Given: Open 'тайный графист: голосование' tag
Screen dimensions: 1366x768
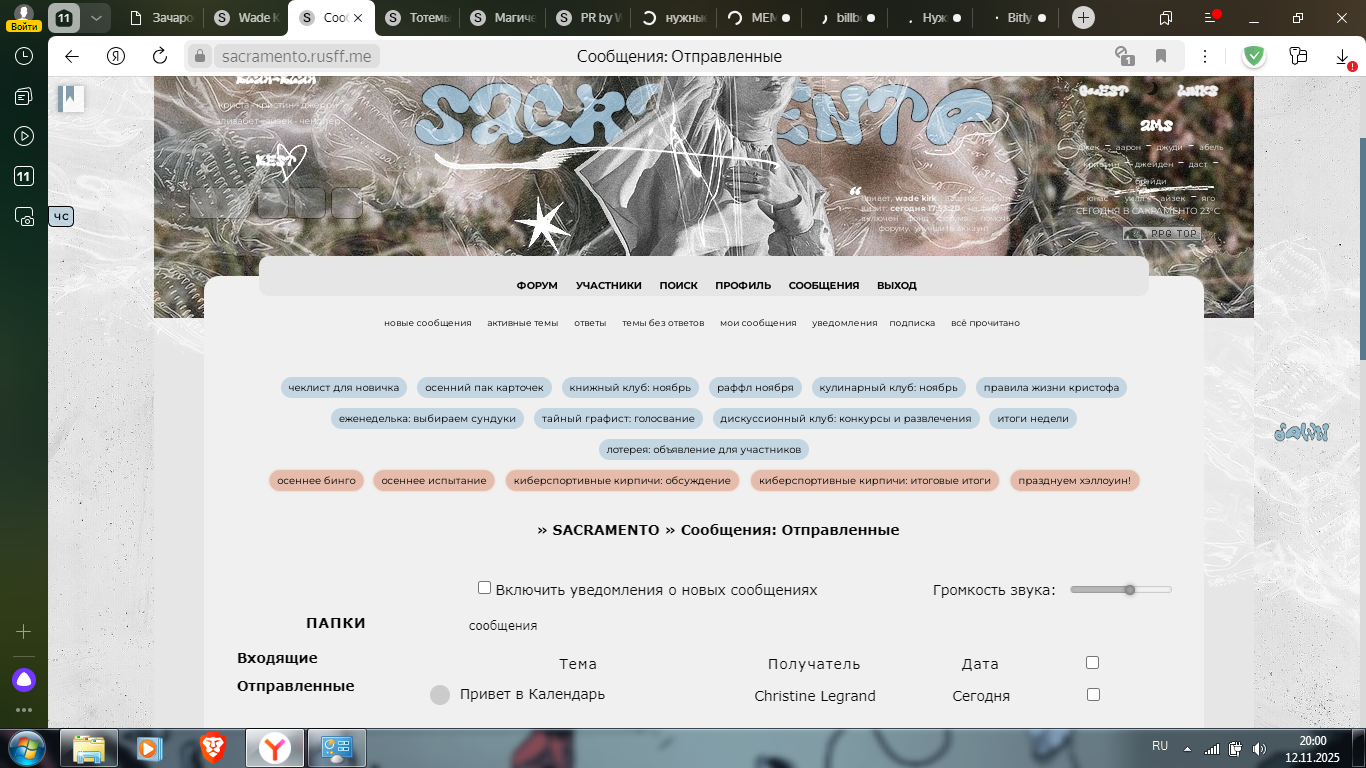Looking at the screenshot, I should pos(619,418).
